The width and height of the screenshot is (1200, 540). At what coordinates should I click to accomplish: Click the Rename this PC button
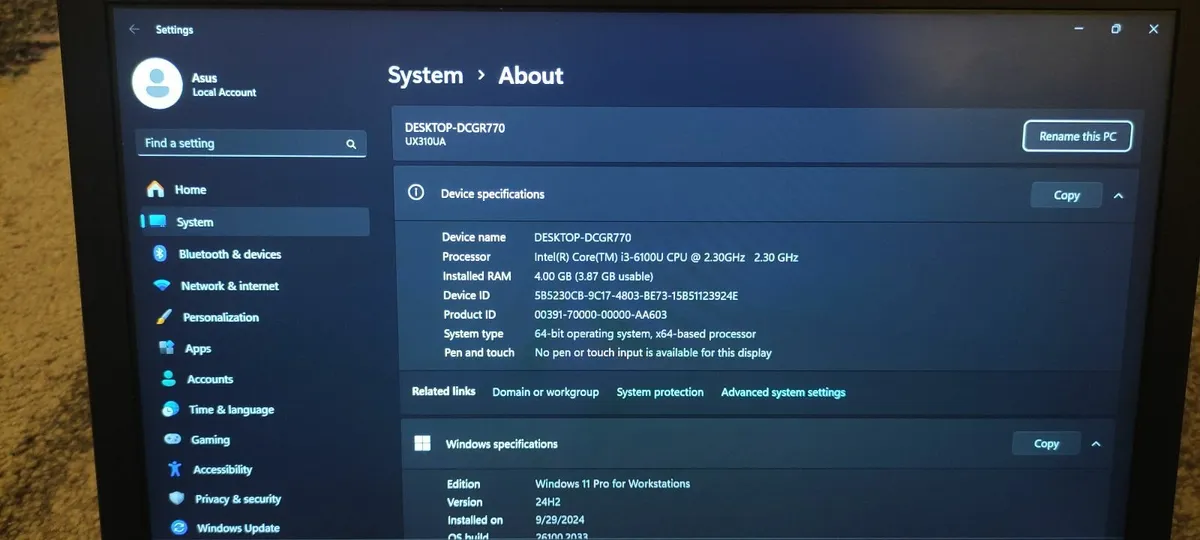click(1077, 136)
